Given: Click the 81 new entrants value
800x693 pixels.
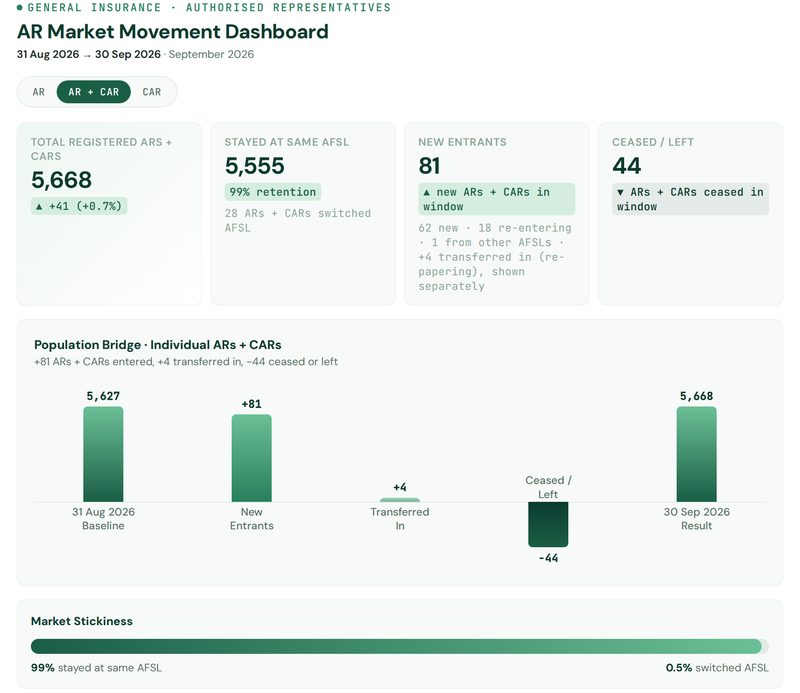Looking at the screenshot, I should [x=429, y=166].
